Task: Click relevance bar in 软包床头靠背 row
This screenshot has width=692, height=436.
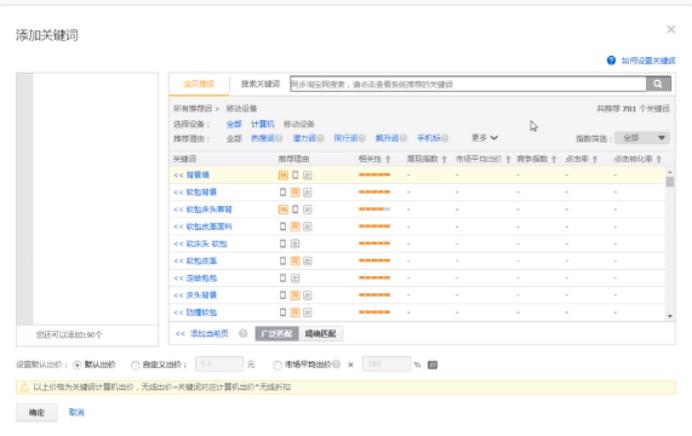Action: (x=375, y=209)
